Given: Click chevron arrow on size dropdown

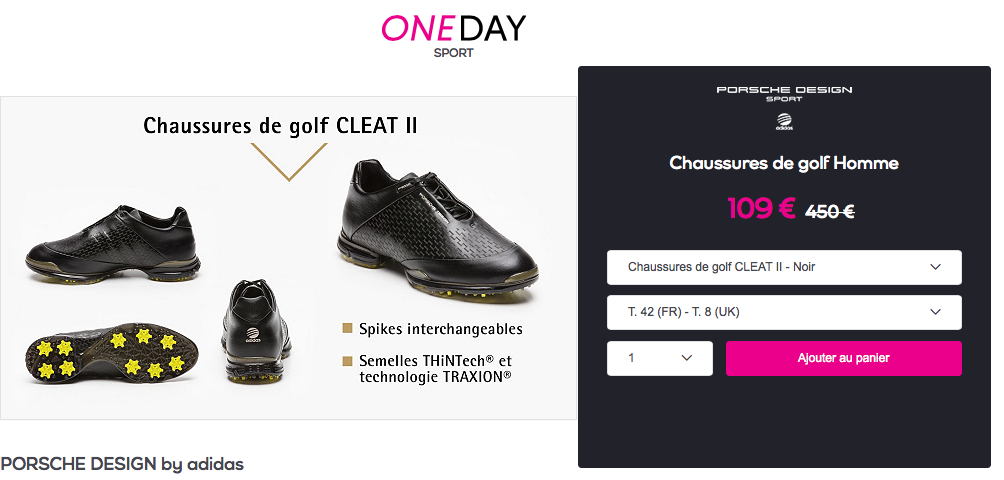Looking at the screenshot, I should [x=935, y=312].
